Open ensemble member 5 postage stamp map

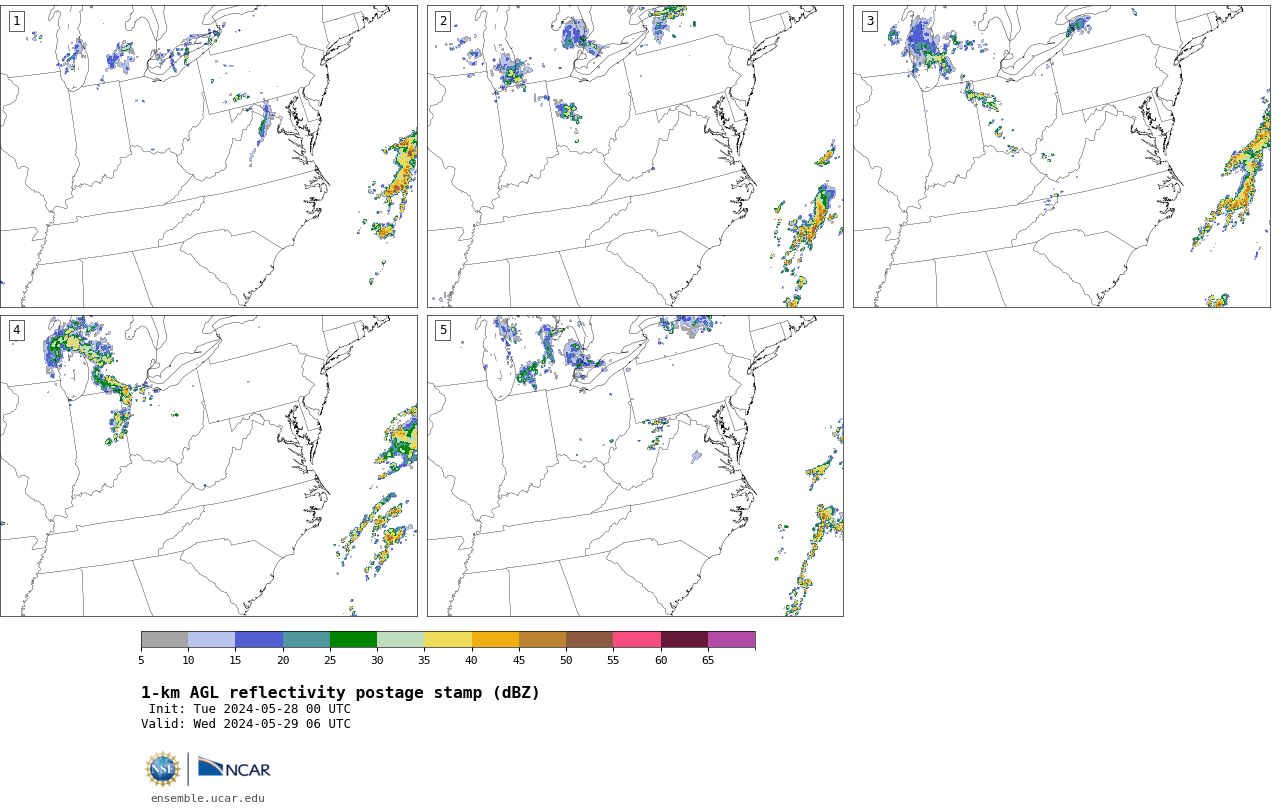point(635,466)
